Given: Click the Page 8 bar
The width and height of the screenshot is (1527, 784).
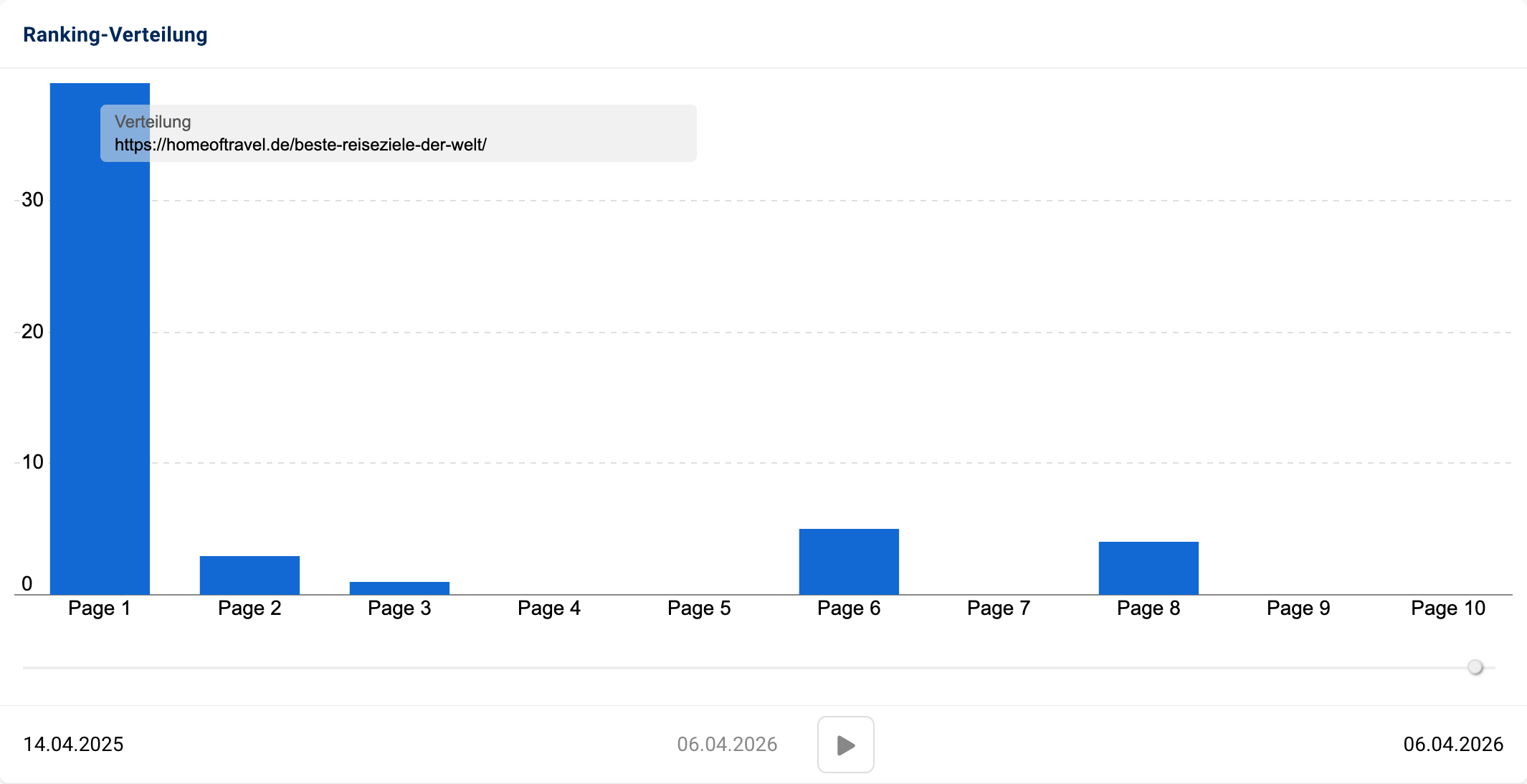Looking at the screenshot, I should pyautogui.click(x=1148, y=568).
